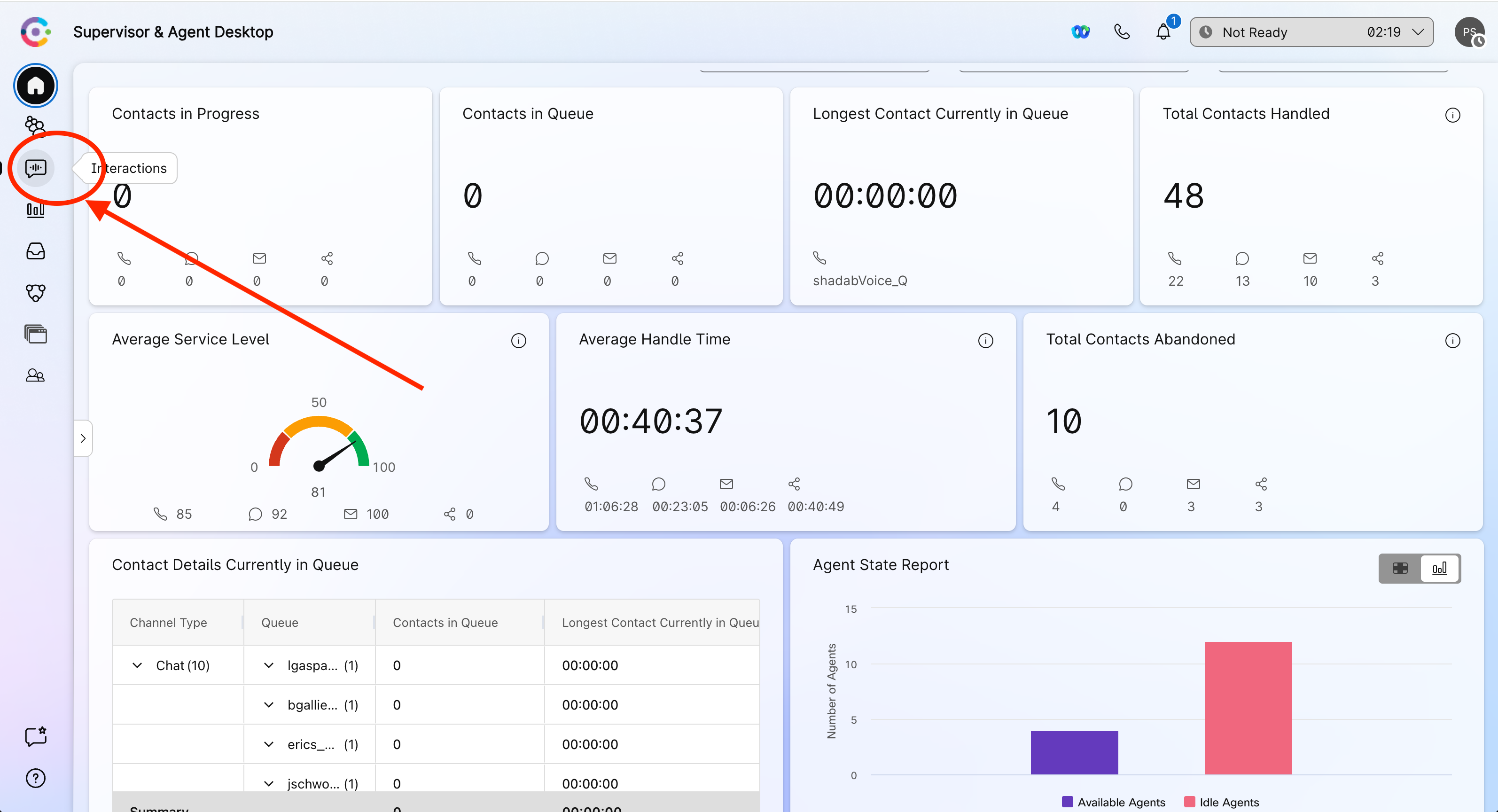Open the inbox tray sidebar icon

(35, 251)
